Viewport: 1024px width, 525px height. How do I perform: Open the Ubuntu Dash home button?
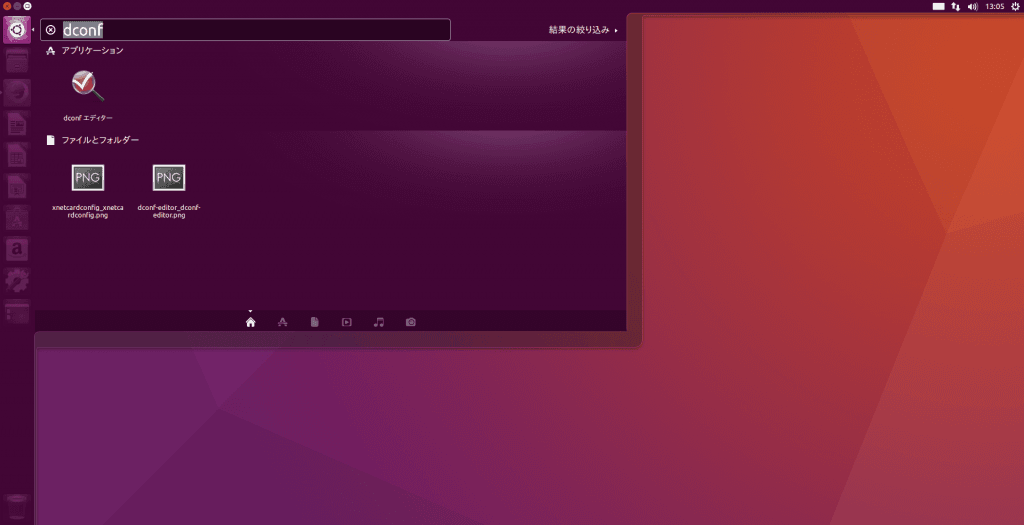point(17,30)
